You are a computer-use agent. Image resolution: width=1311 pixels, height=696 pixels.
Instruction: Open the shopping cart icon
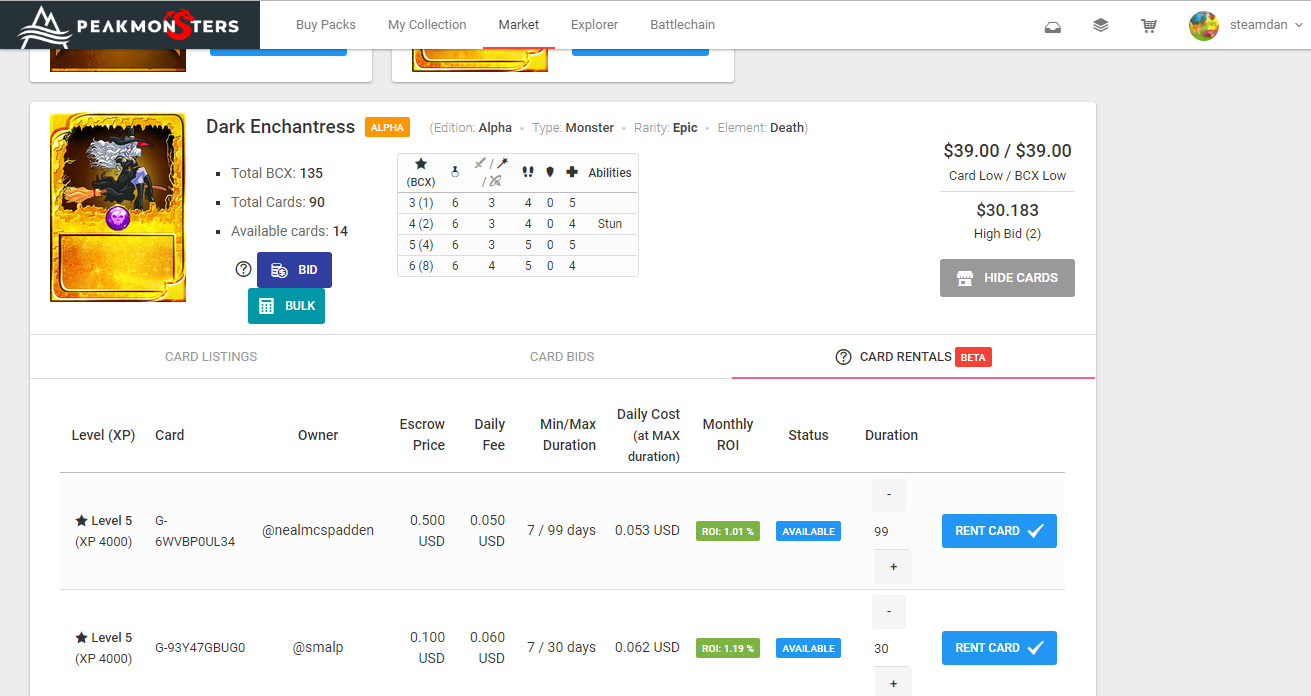click(x=1149, y=26)
